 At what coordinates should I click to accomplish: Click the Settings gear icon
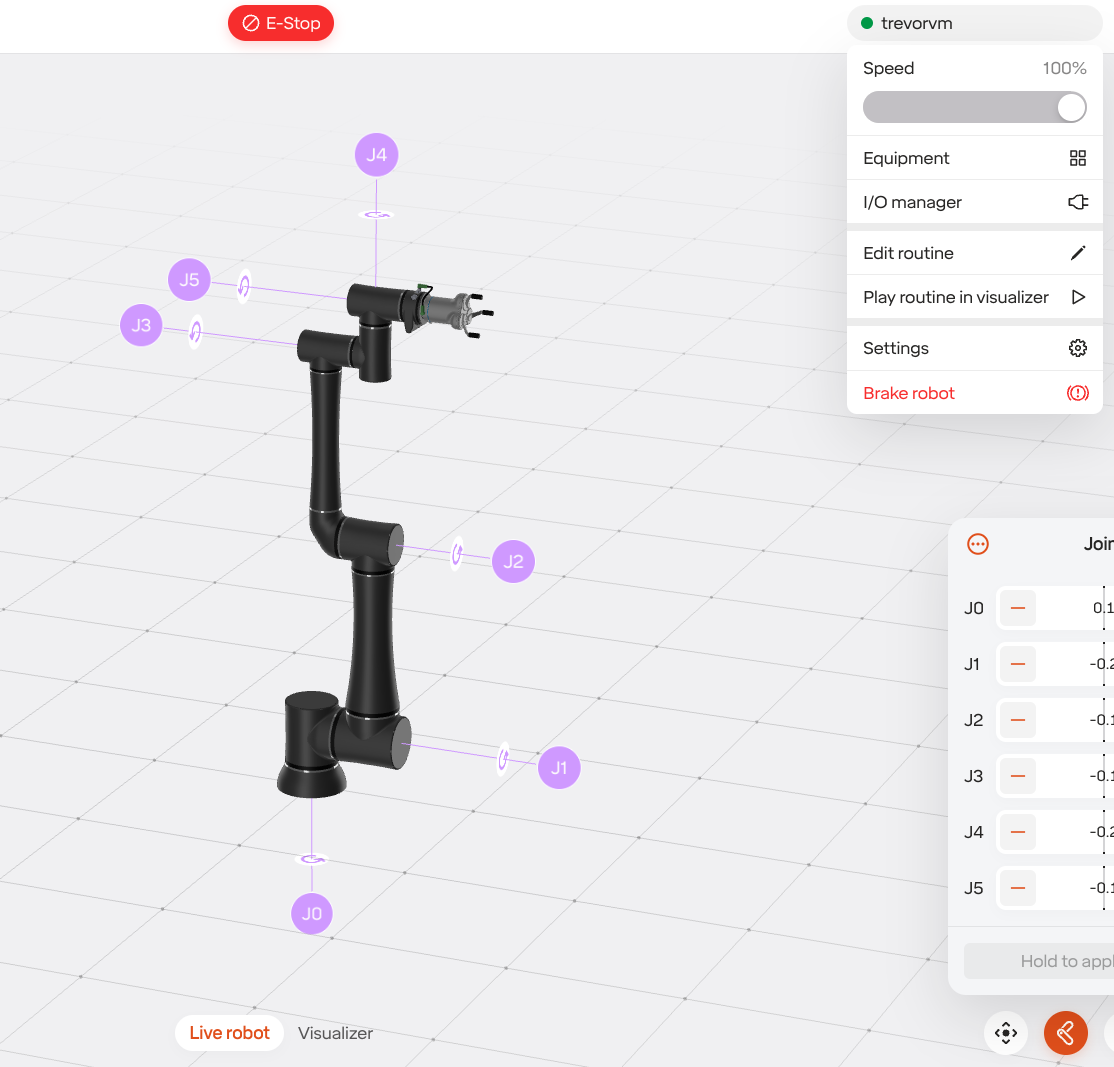click(x=1078, y=348)
